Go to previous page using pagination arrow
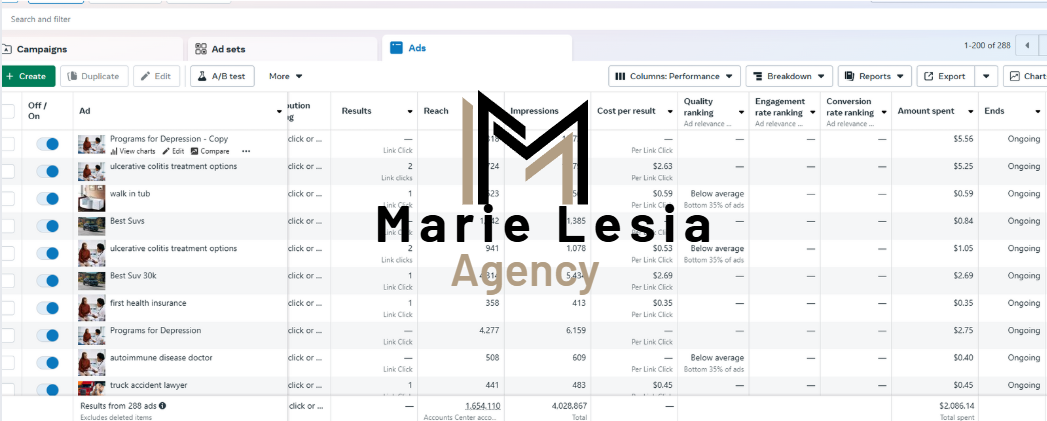 (1026, 45)
